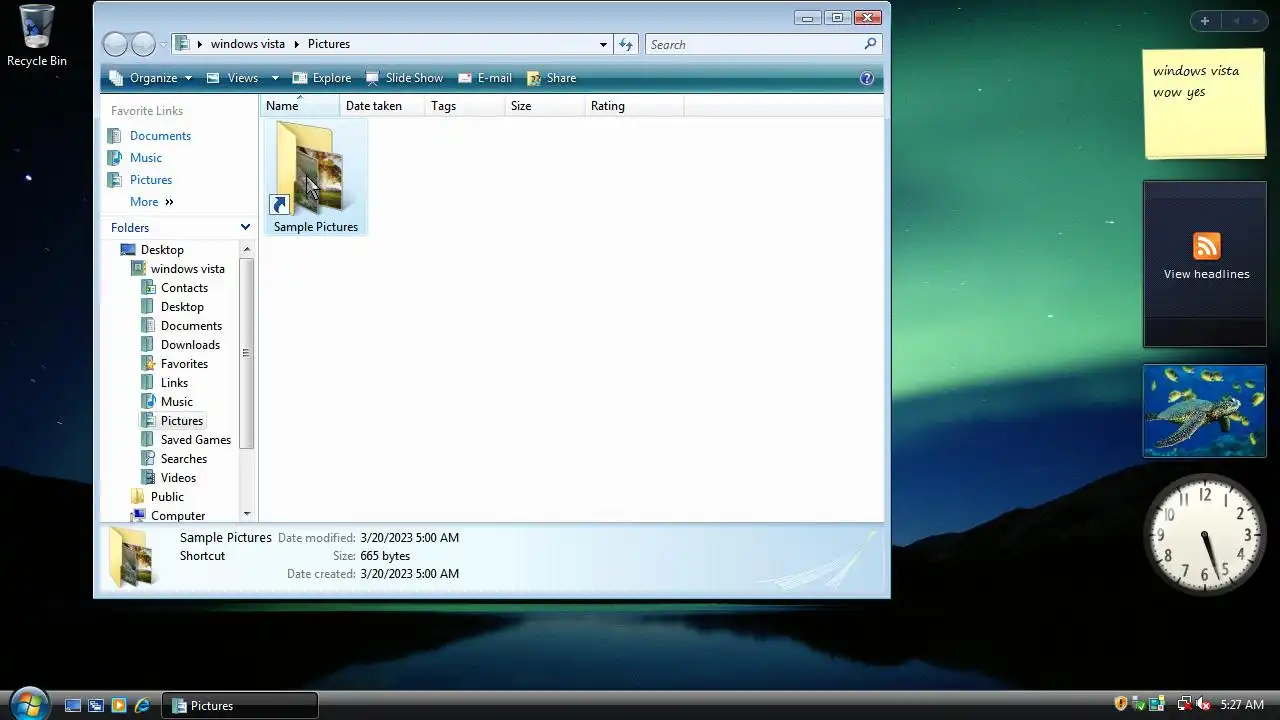The height and width of the screenshot is (720, 1280).
Task: Refresh the Pictures folder view
Action: point(626,44)
